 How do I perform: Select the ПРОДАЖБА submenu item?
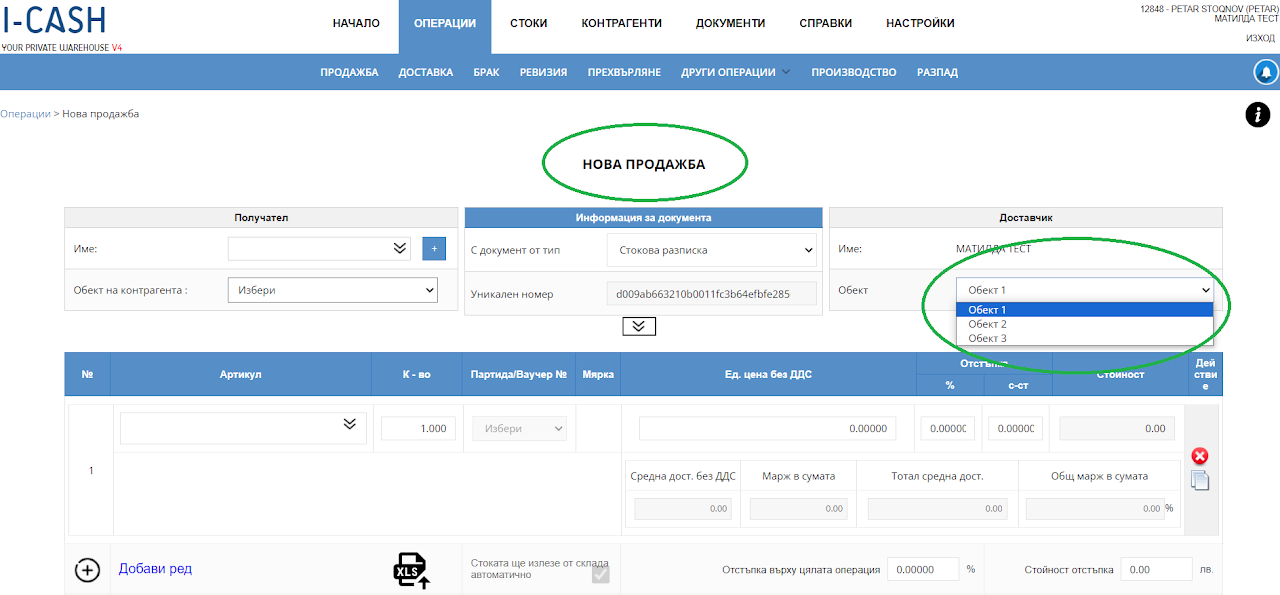[349, 72]
